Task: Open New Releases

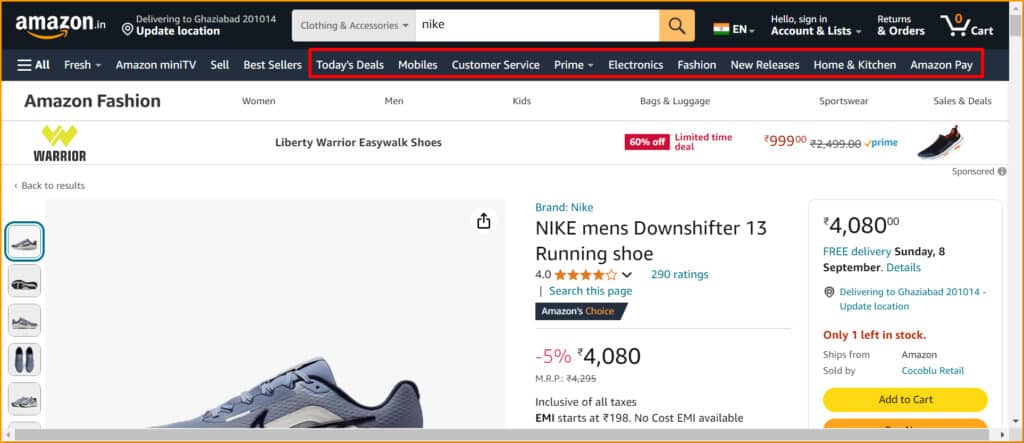Action: click(x=765, y=65)
